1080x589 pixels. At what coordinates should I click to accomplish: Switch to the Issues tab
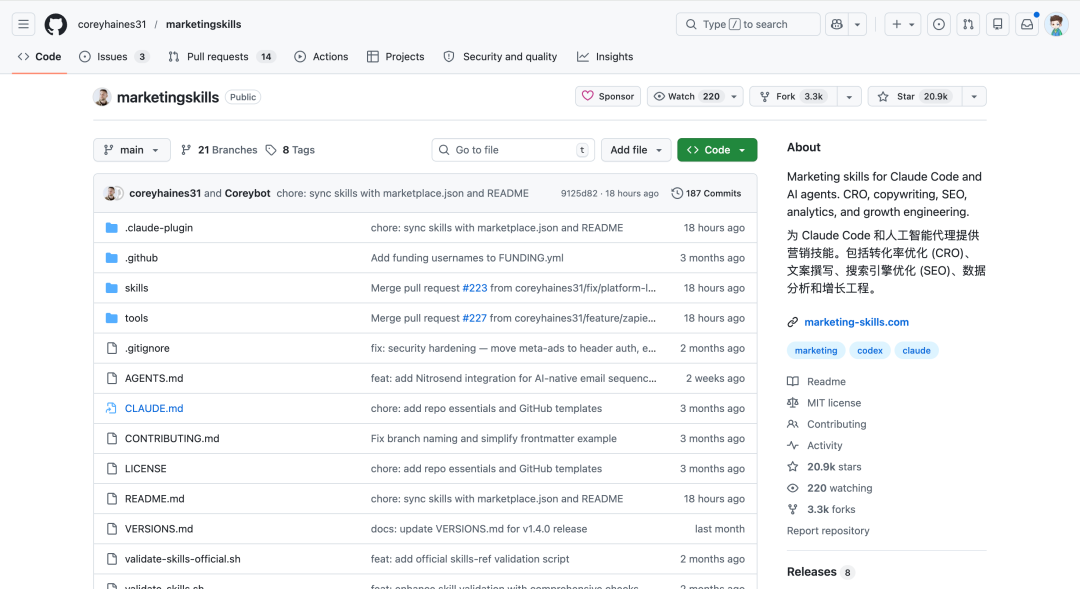tap(114, 56)
